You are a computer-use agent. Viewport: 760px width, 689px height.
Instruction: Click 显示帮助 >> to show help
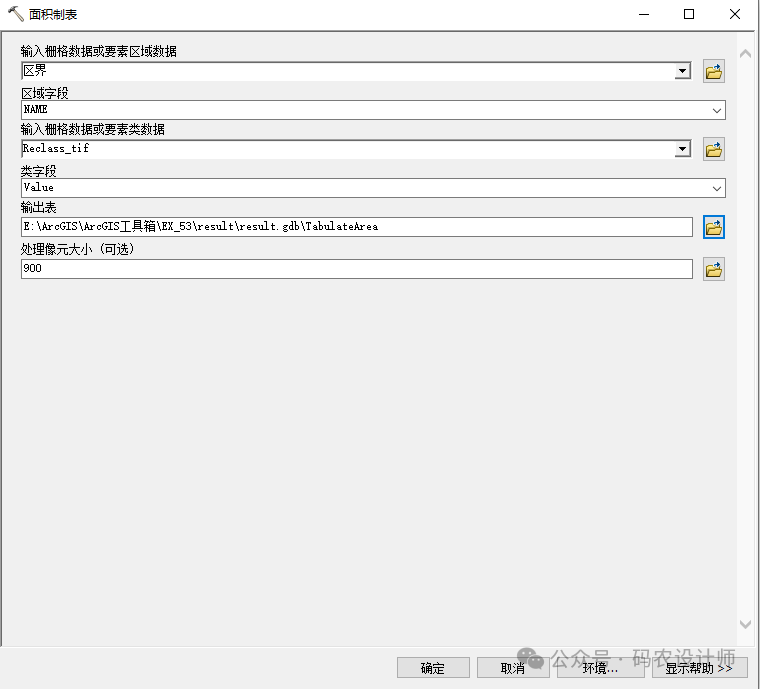[x=699, y=668]
